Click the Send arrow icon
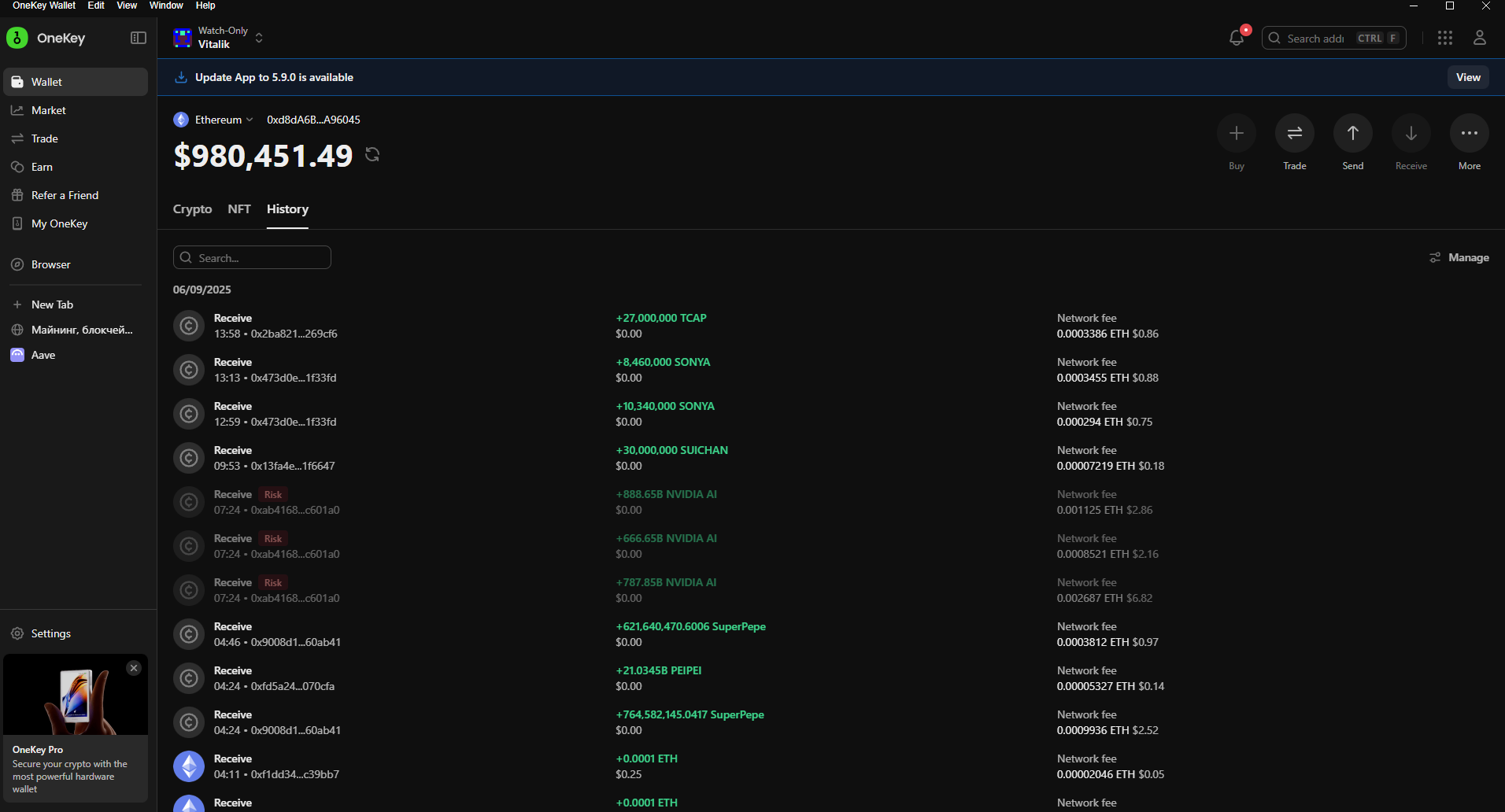 click(x=1353, y=133)
